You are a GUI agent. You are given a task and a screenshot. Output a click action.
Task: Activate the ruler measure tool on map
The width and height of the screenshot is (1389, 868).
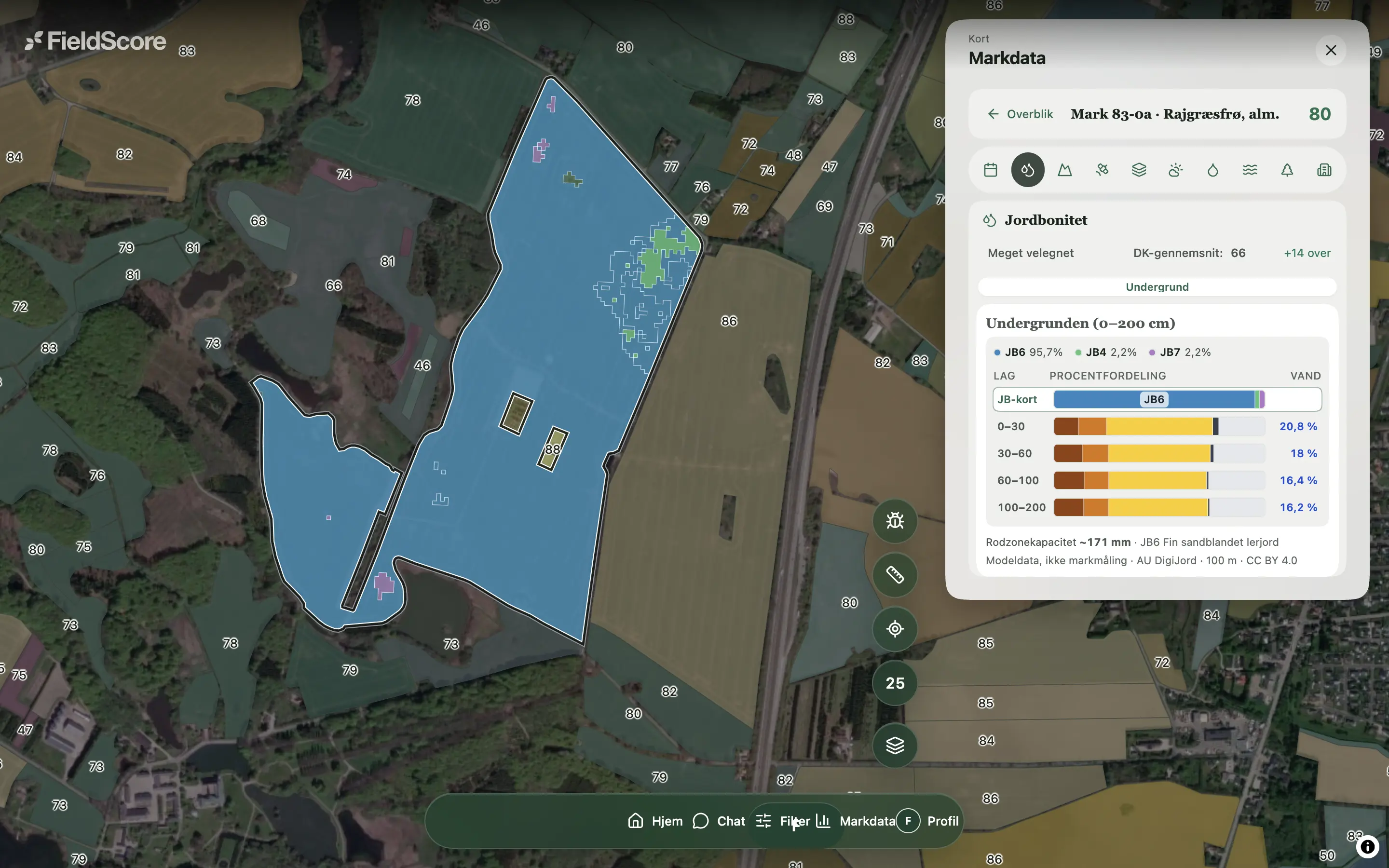(x=895, y=575)
